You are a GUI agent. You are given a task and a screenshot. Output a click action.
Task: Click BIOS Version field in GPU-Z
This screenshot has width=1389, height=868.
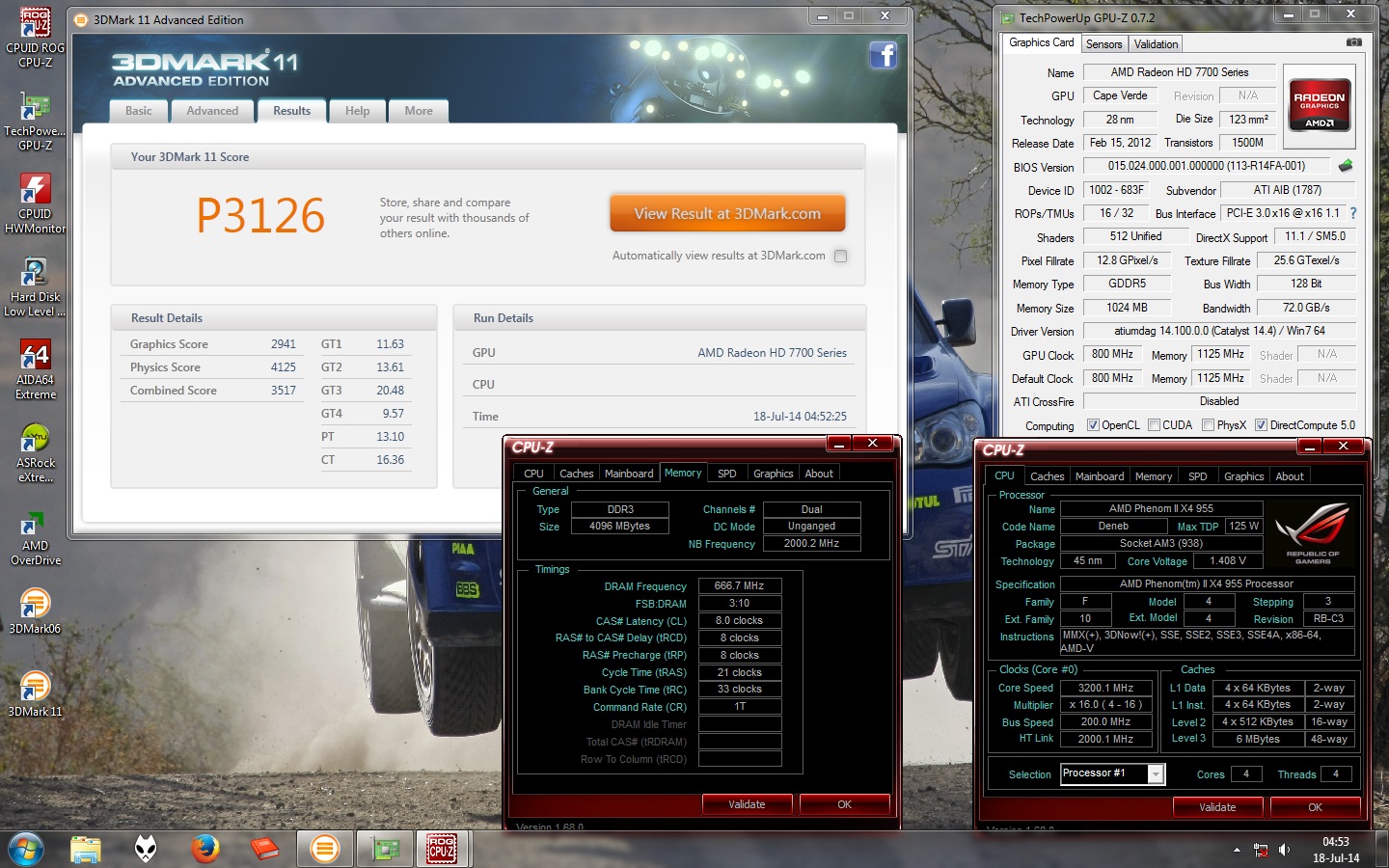pyautogui.click(x=1206, y=166)
